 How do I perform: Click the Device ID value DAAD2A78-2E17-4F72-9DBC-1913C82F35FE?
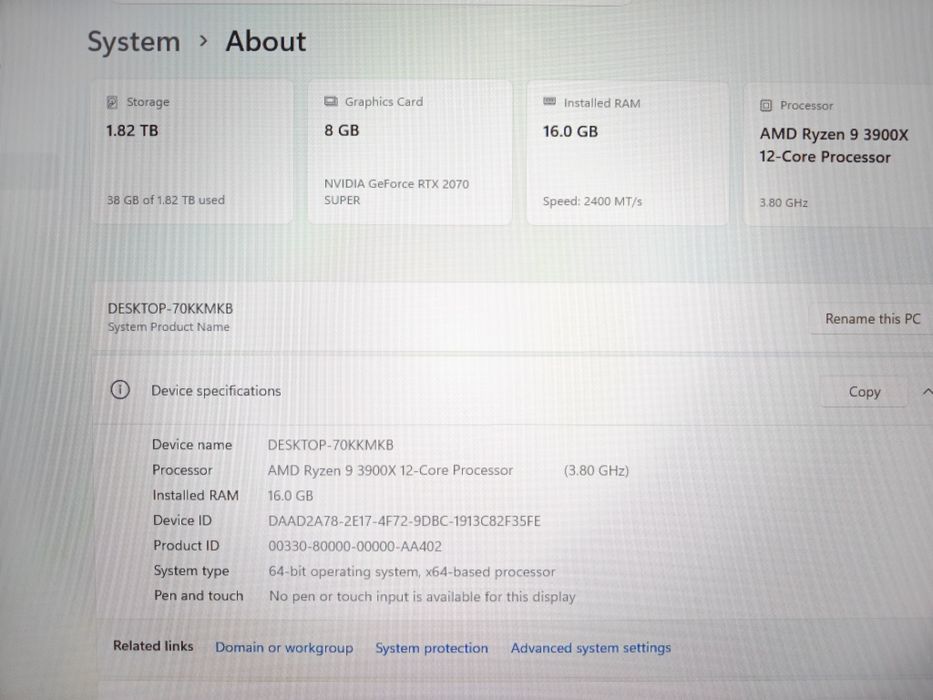[x=404, y=521]
